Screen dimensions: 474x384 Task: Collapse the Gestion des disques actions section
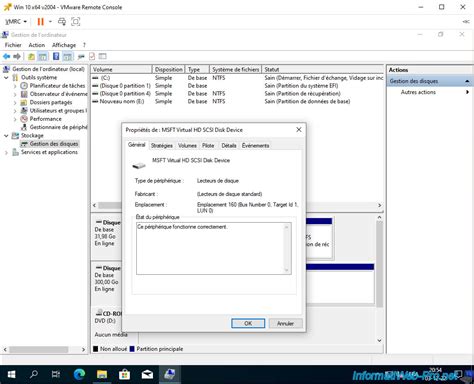click(x=467, y=81)
